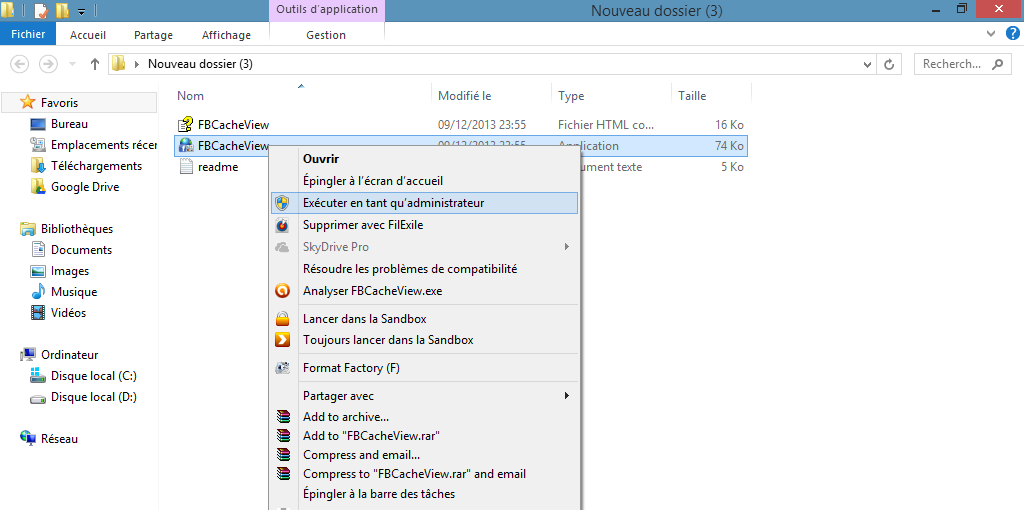The image size is (1024, 510).
Task: Open the Fichier tab
Action: 28,35
